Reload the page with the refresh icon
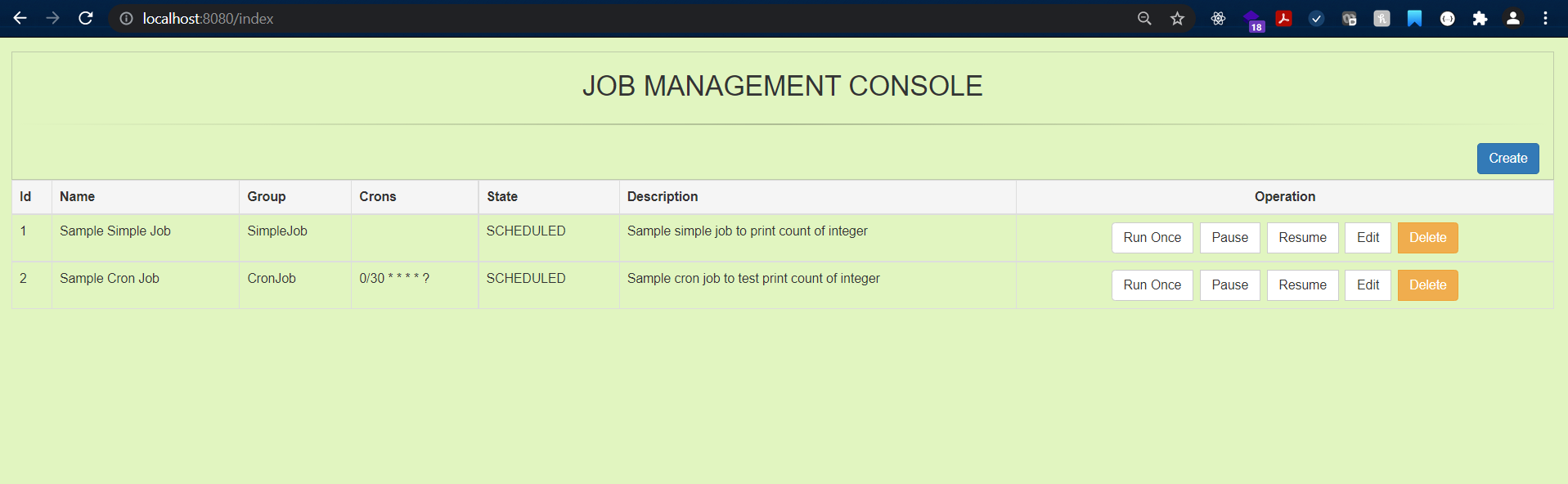This screenshot has height=484, width=1568. coord(86,18)
